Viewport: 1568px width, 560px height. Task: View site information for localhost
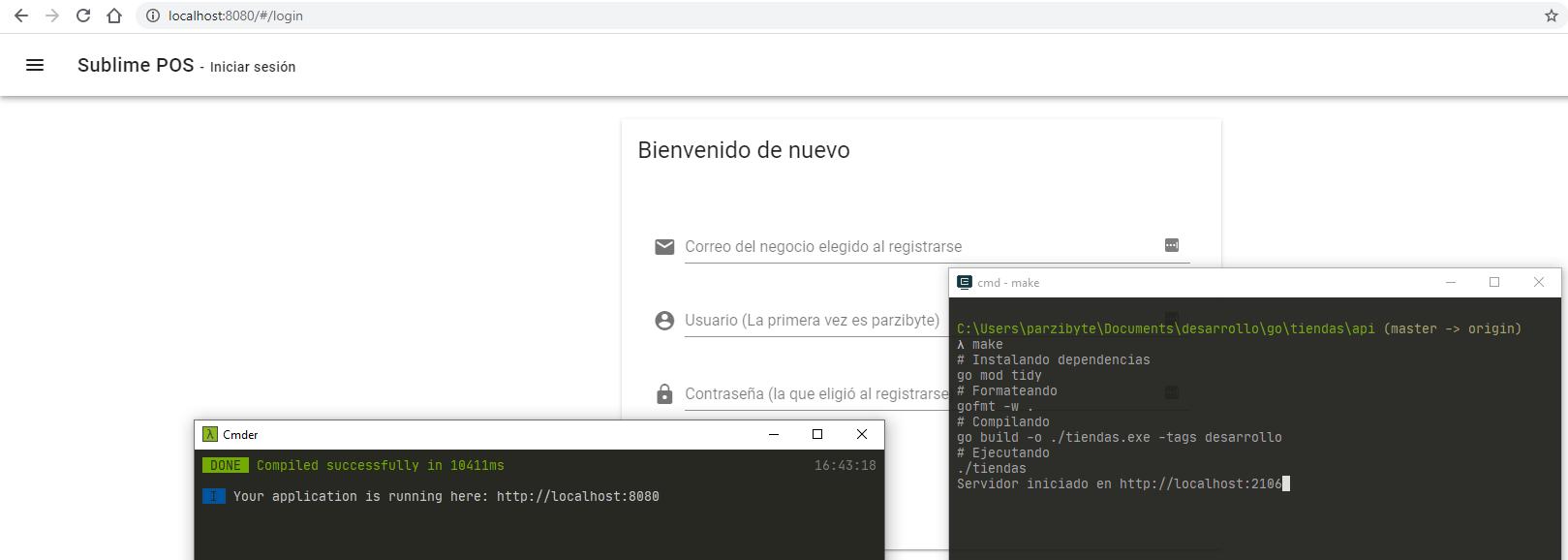click(152, 16)
